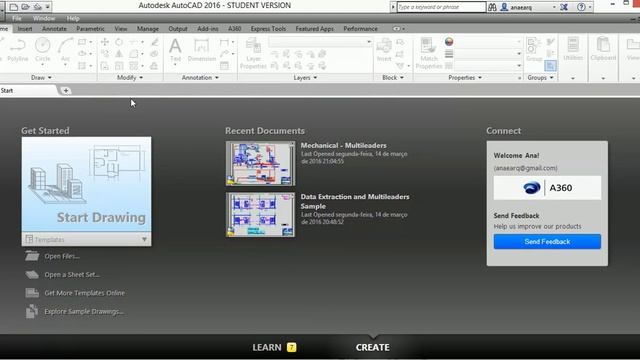640x360 pixels.
Task: Click the Open folder icon in quick access toolbar
Action: point(25,7)
